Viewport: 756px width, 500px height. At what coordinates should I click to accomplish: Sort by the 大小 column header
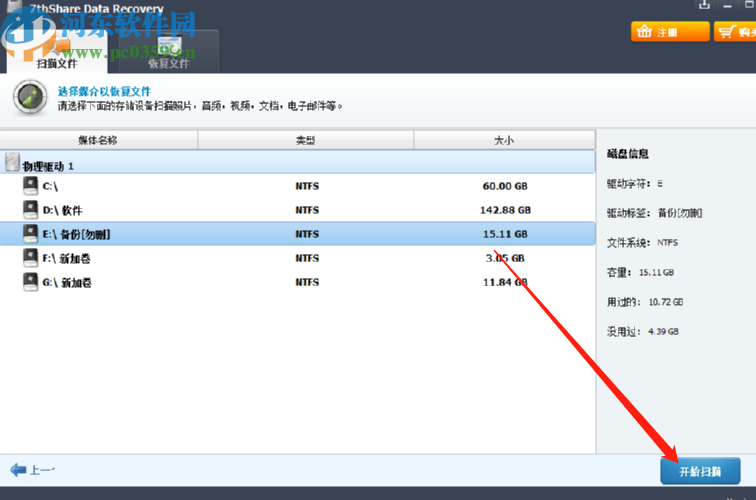coord(504,140)
